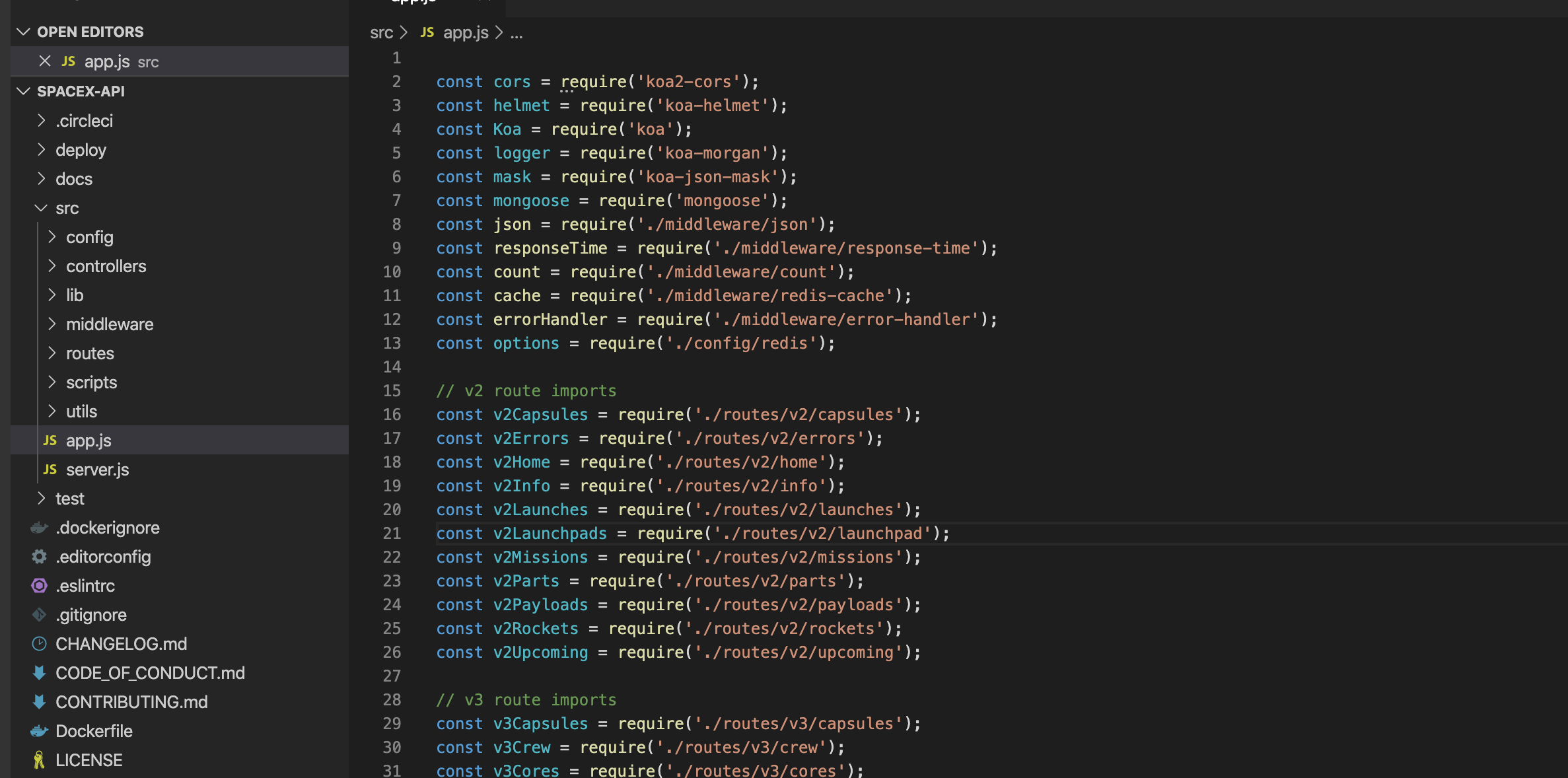
Task: Close app.js in Open Editors
Action: click(45, 61)
